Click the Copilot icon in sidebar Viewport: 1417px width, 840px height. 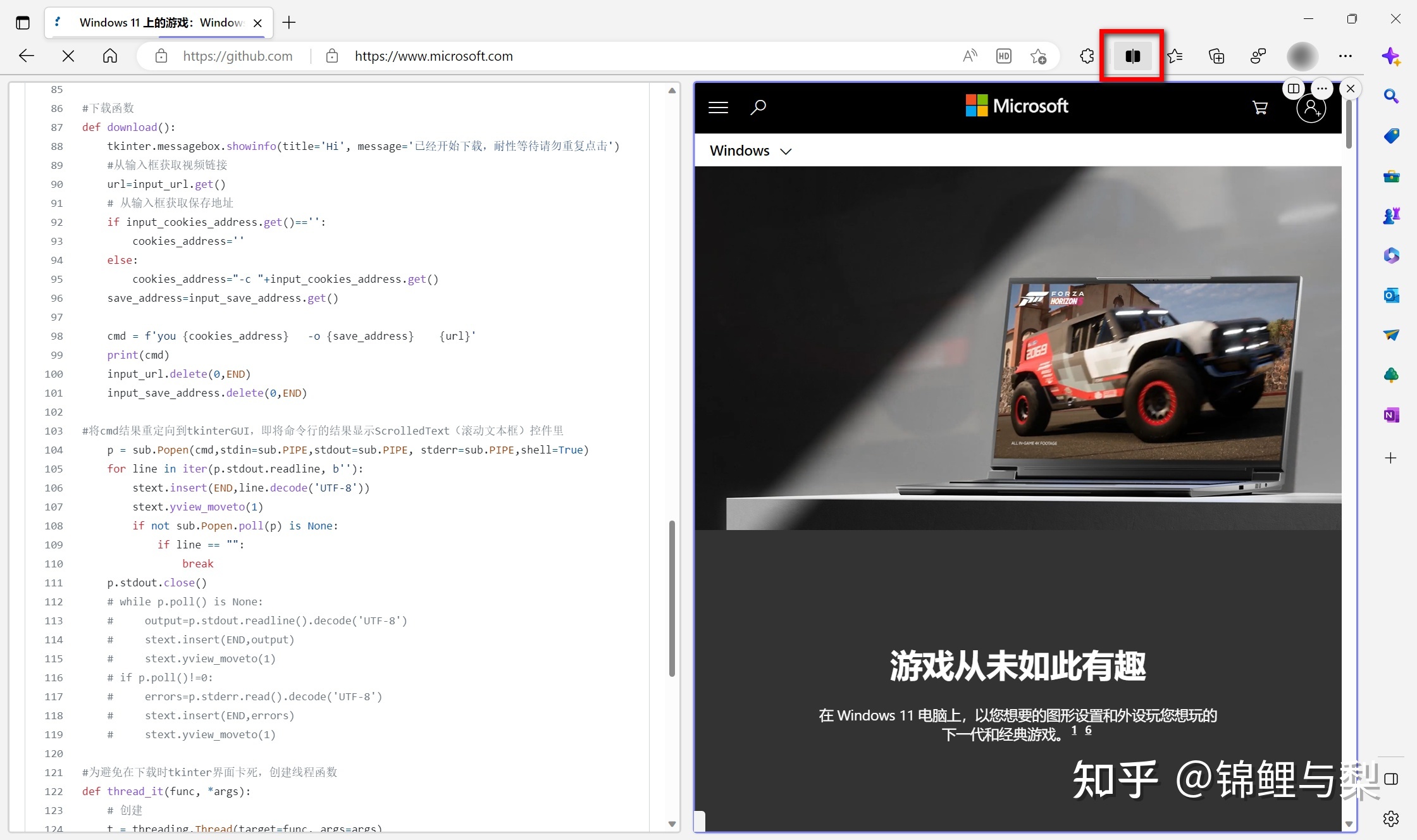point(1390,57)
